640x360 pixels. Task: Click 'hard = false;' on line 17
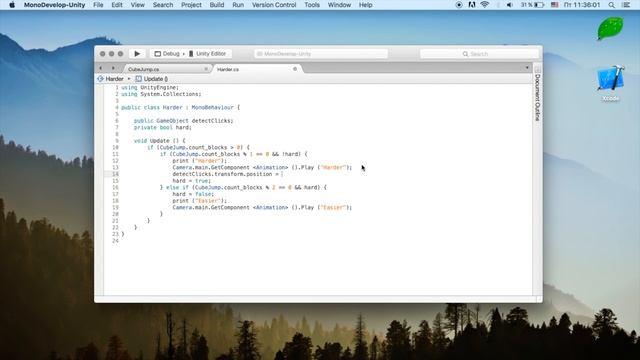tap(193, 194)
